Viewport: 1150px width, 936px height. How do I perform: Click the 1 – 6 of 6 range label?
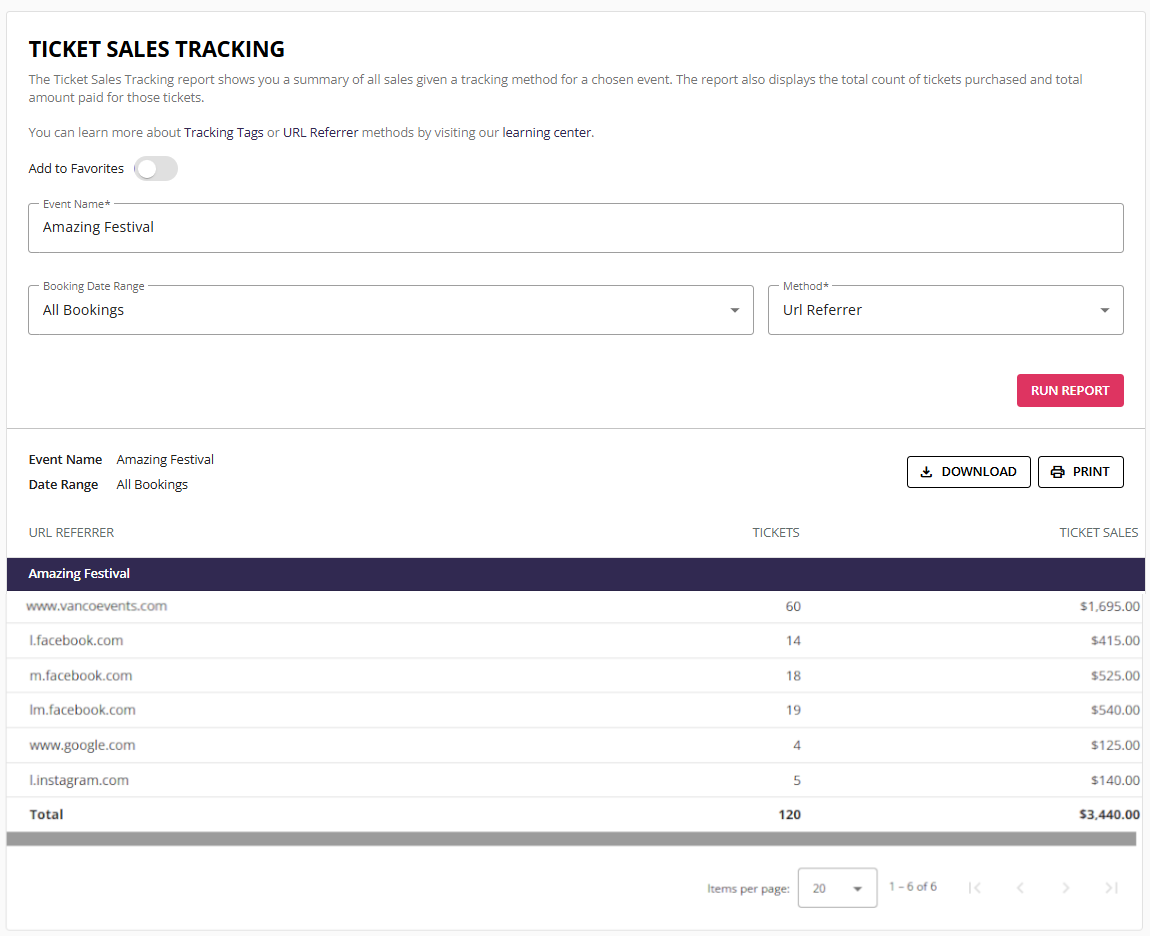(912, 887)
